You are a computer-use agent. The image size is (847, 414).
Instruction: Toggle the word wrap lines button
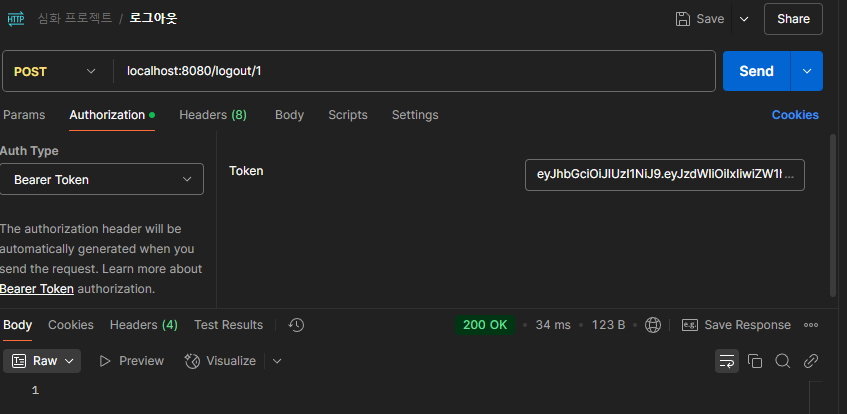tap(727, 361)
